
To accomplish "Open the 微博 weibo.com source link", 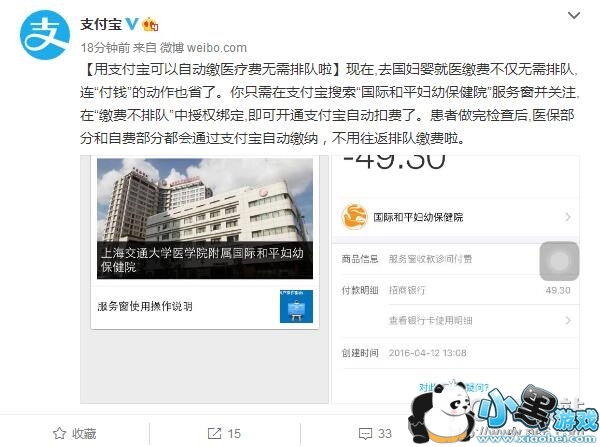I will [203, 48].
